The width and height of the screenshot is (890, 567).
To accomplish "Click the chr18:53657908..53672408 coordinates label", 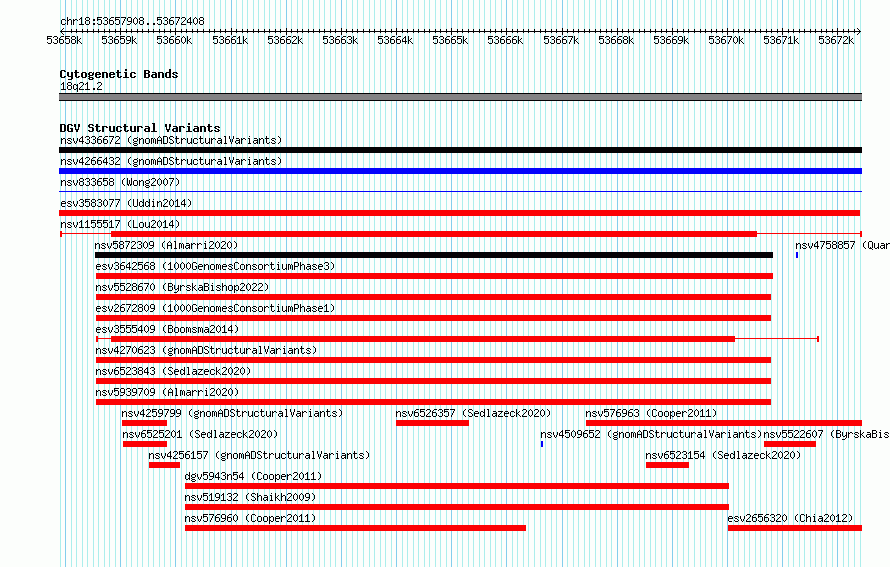I will click(x=132, y=21).
